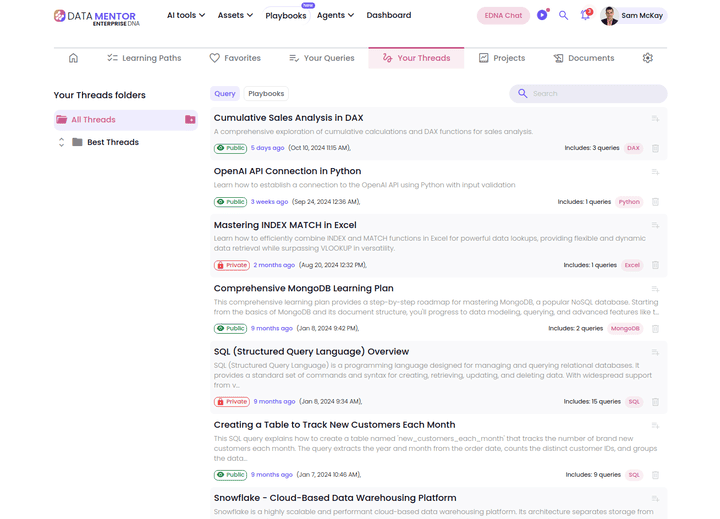Open the Assets dropdown menu

(x=235, y=15)
